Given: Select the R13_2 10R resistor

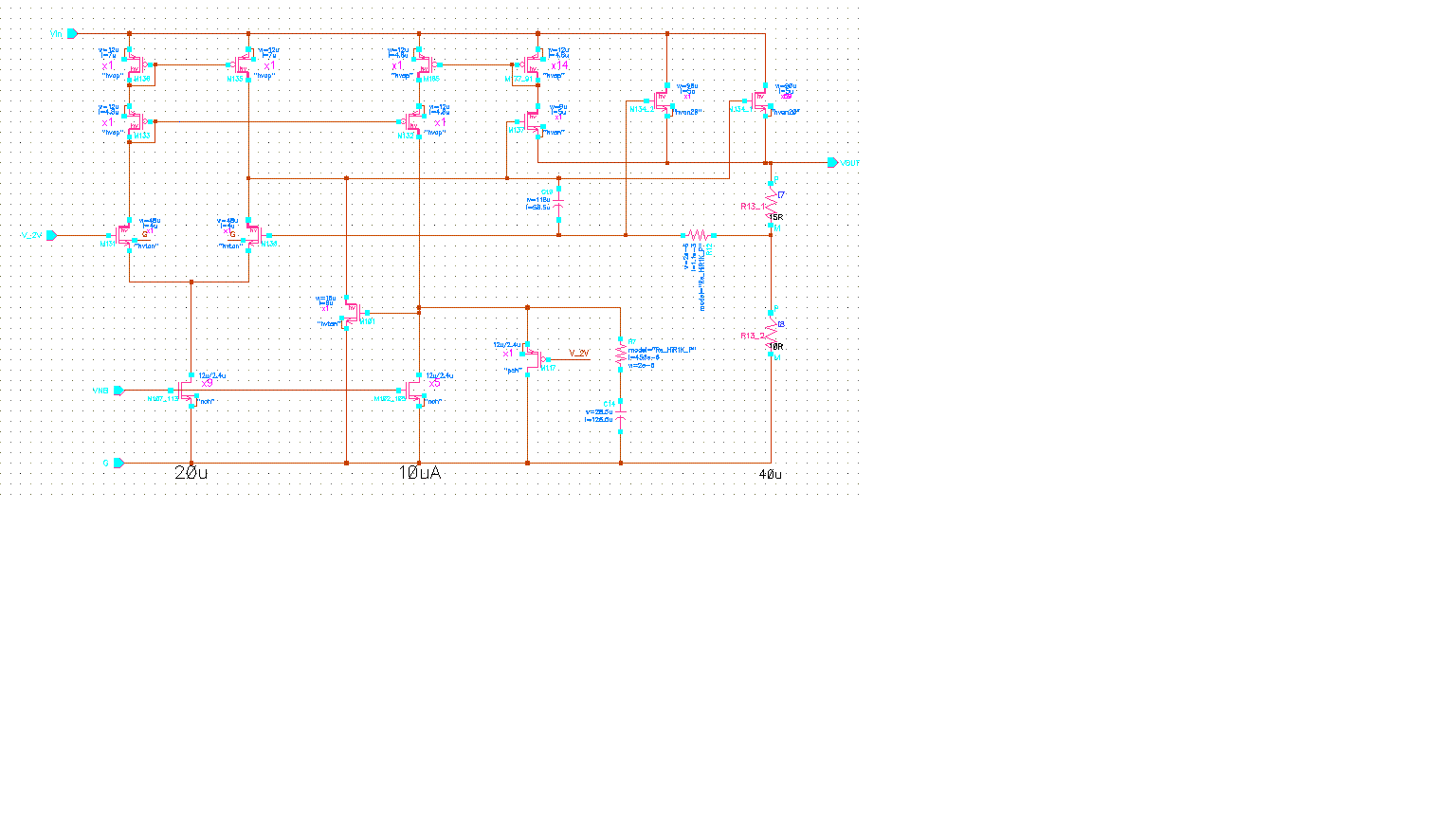Looking at the screenshot, I should [x=771, y=333].
